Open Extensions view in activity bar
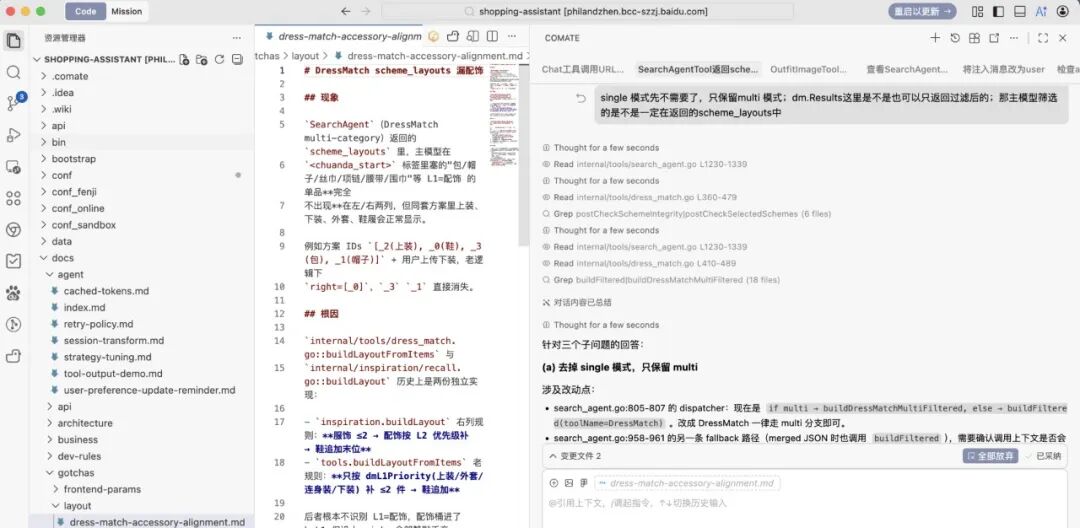The height and width of the screenshot is (528, 1080). coord(13,198)
